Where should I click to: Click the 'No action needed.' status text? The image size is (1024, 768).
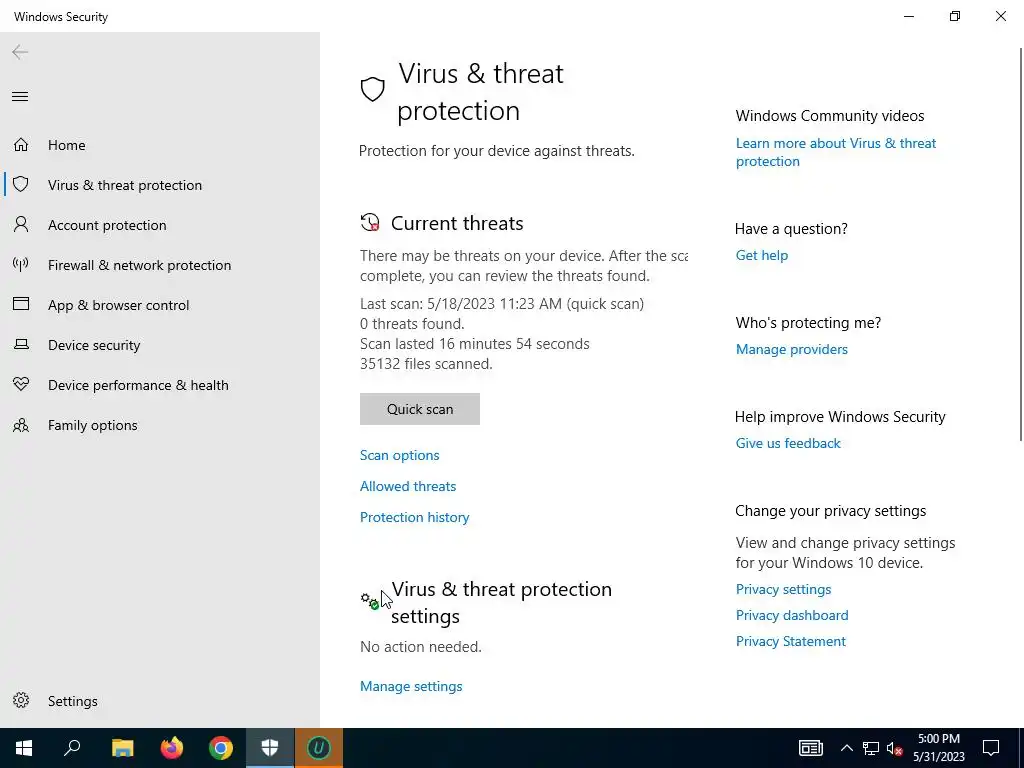(421, 647)
